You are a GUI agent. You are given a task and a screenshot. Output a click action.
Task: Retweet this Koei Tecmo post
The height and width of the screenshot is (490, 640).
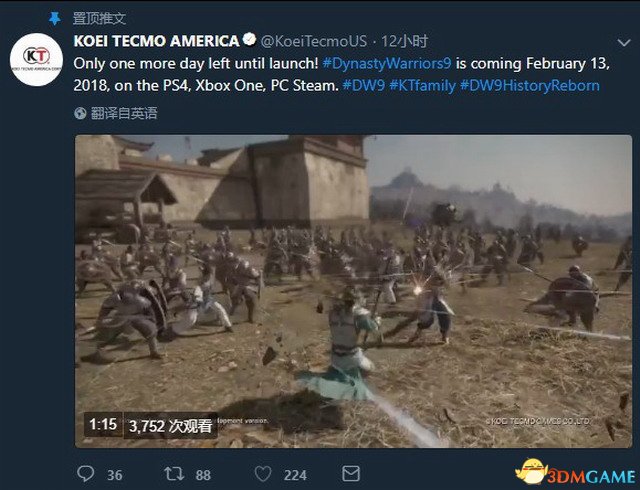174,476
